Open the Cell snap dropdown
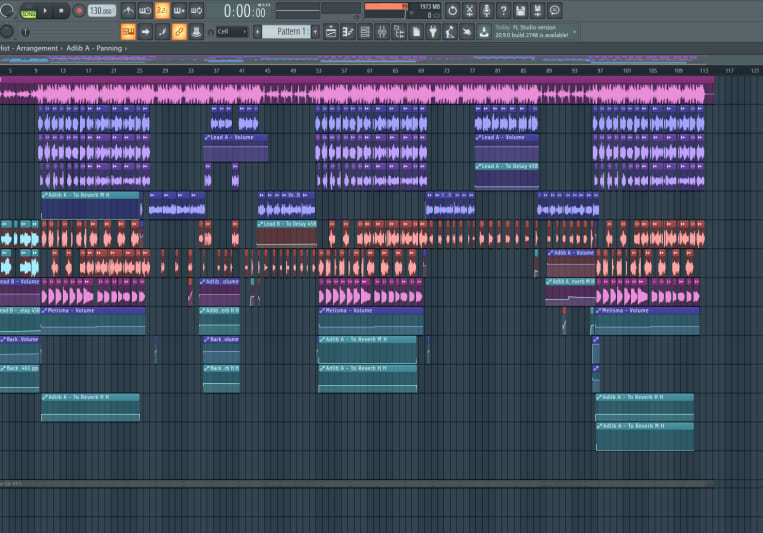 click(232, 32)
